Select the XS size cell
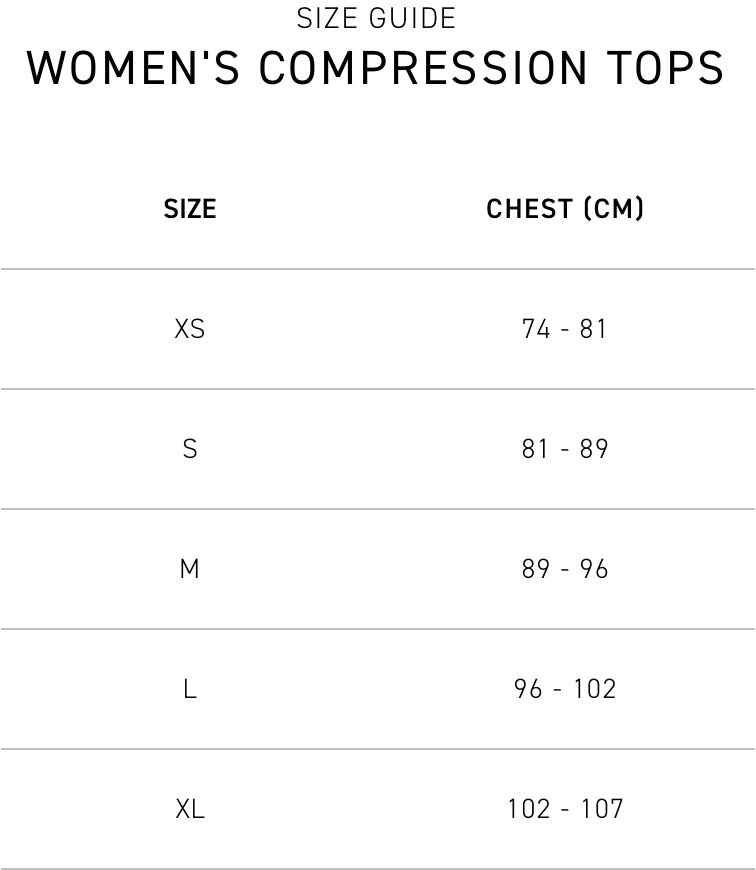Screen dimensions: 756x870 pyautogui.click(x=190, y=329)
